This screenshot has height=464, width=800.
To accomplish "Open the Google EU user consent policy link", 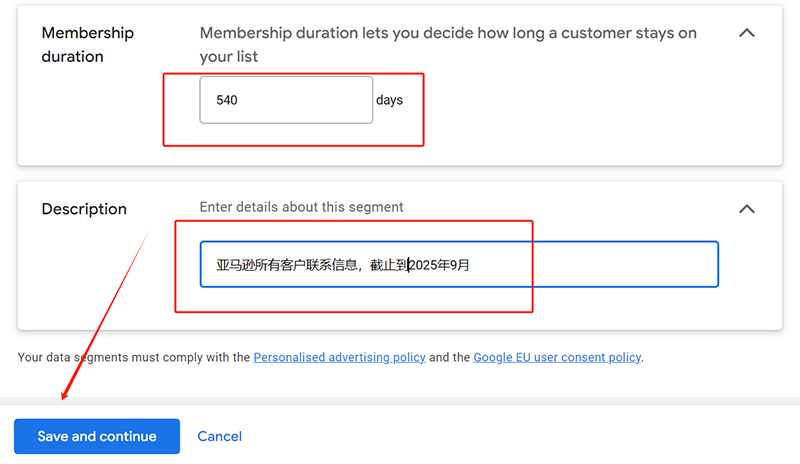I will tap(557, 357).
